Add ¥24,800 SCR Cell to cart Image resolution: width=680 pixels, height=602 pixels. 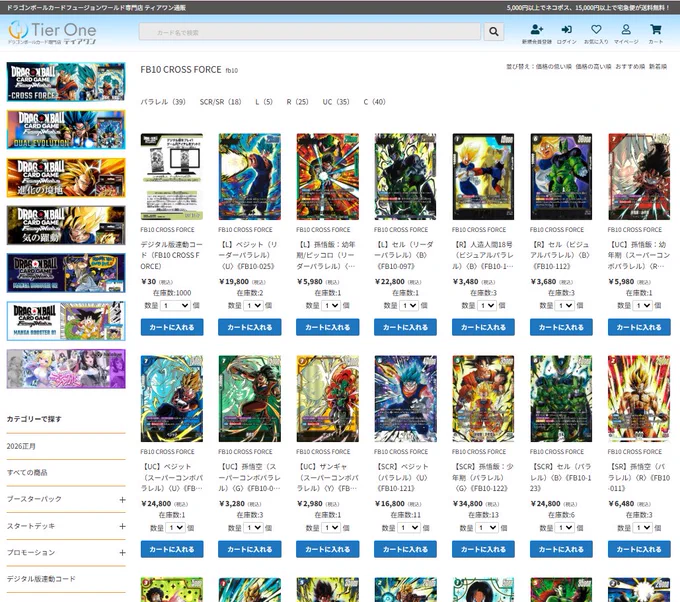click(561, 549)
